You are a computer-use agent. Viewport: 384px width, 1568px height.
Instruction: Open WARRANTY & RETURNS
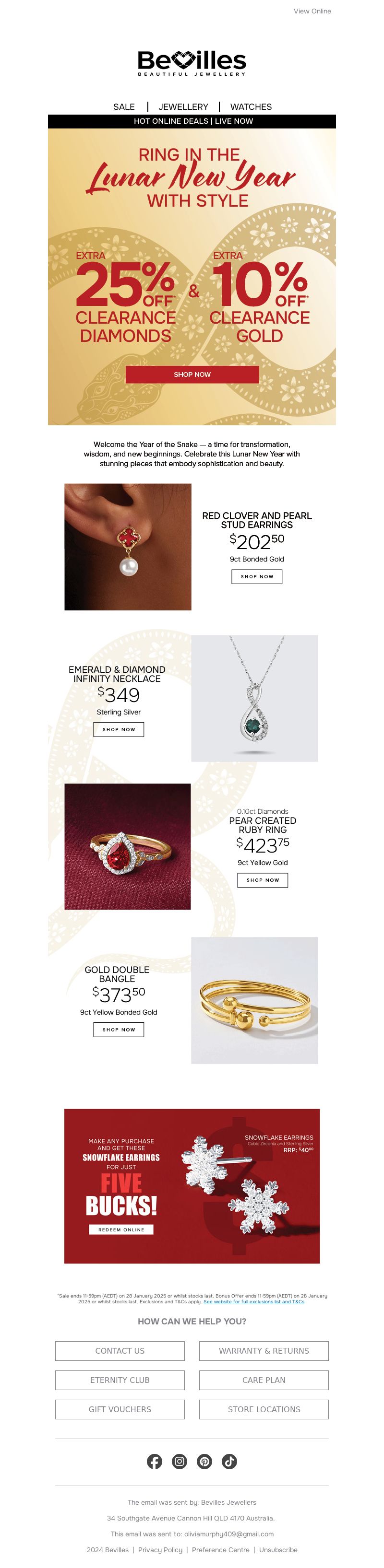point(264,1351)
